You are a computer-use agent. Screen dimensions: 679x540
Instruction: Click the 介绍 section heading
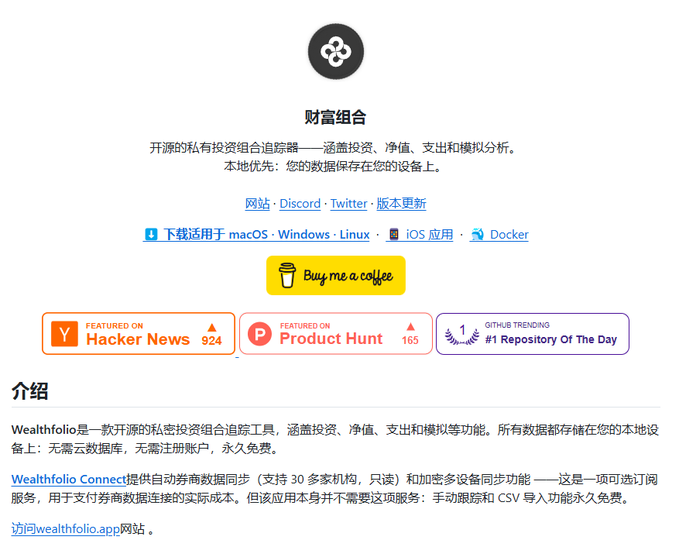point(29,391)
